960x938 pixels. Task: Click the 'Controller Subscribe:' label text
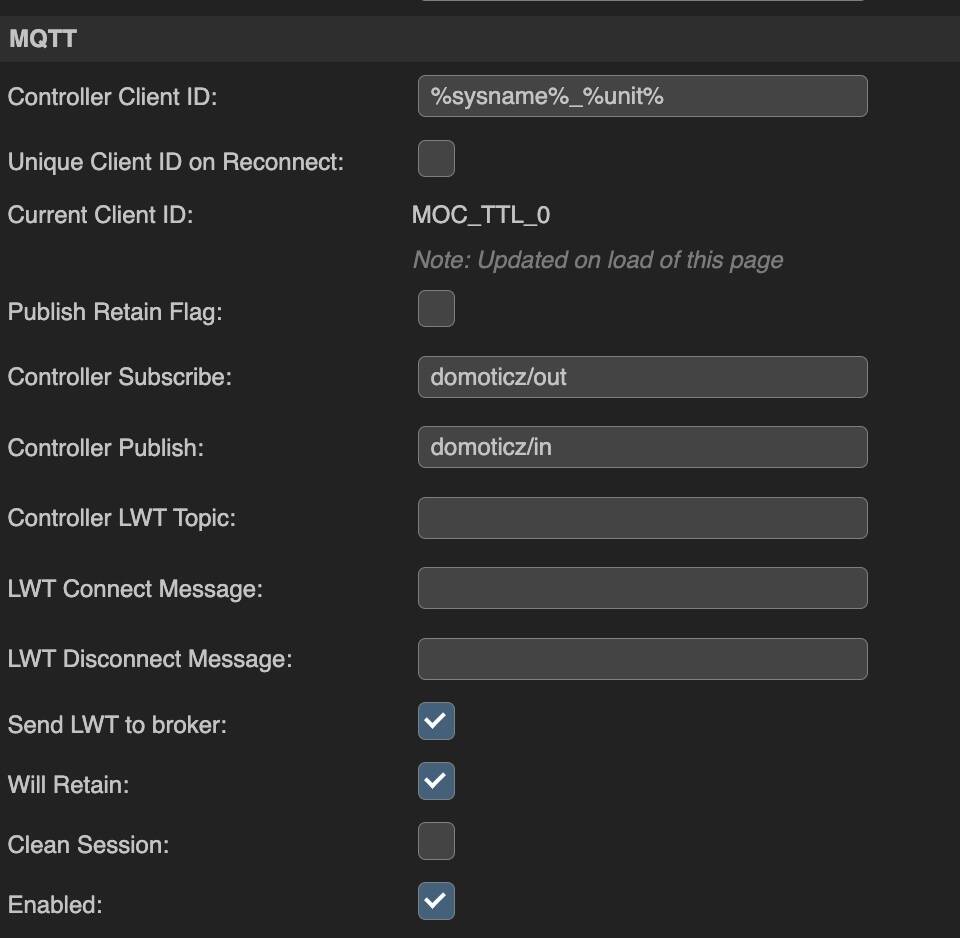pyautogui.click(x=120, y=377)
